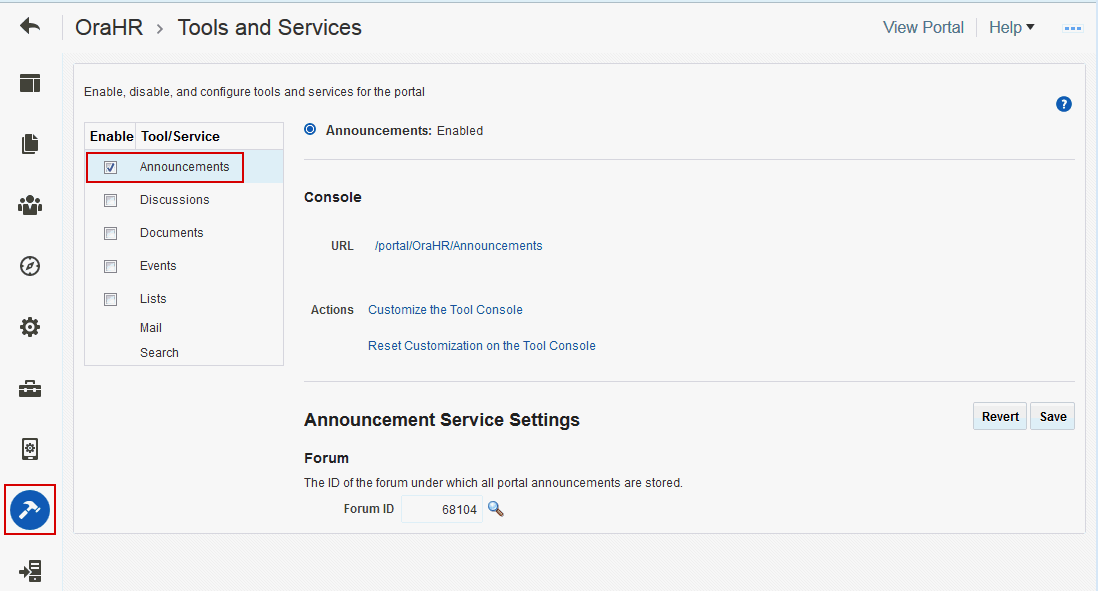The width and height of the screenshot is (1098, 591).
Task: Click the back arrow icon
Action: (30, 27)
